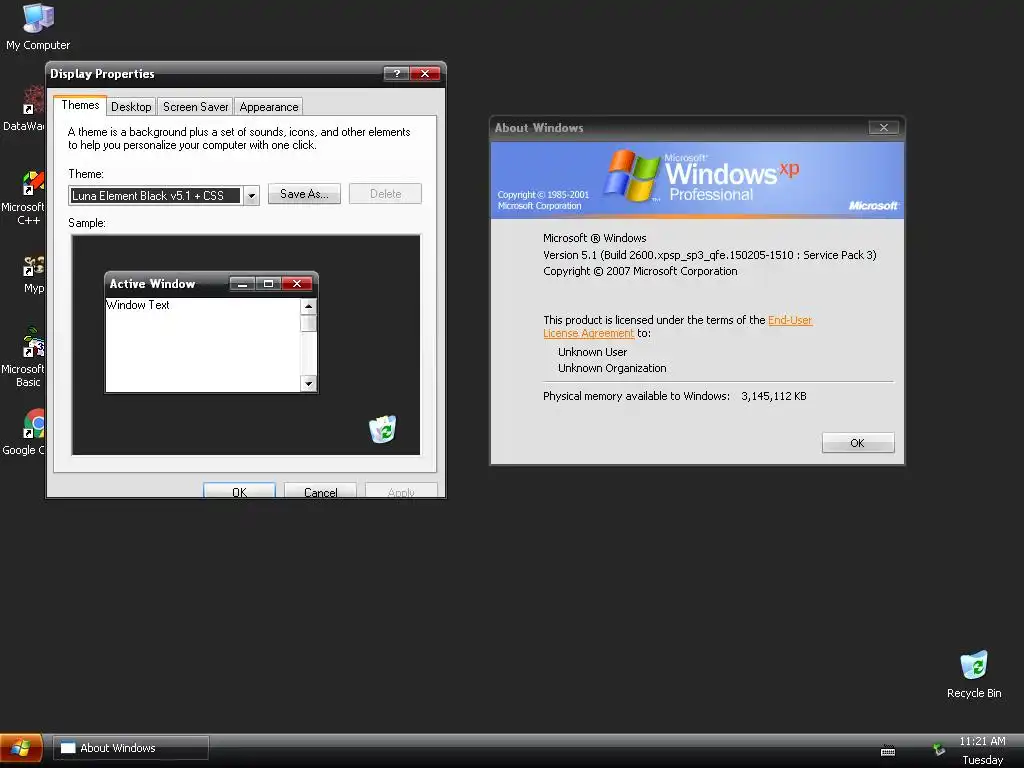Switch to the Themes tab
The height and width of the screenshot is (768, 1024).
coord(80,105)
